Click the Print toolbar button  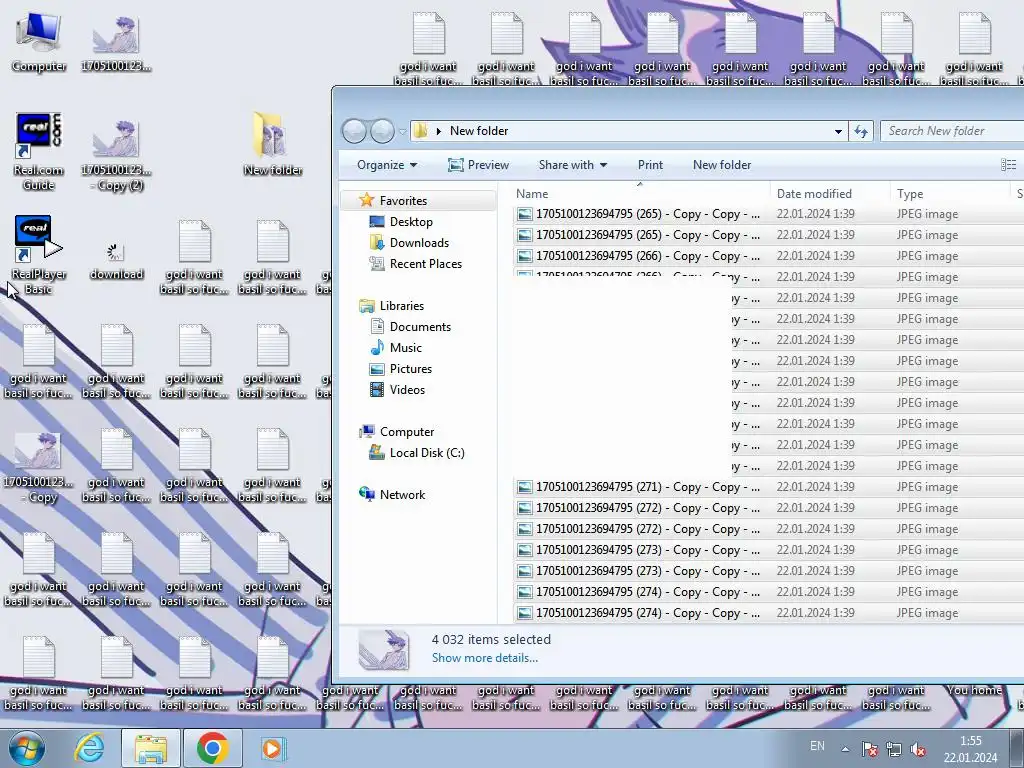(x=650, y=165)
